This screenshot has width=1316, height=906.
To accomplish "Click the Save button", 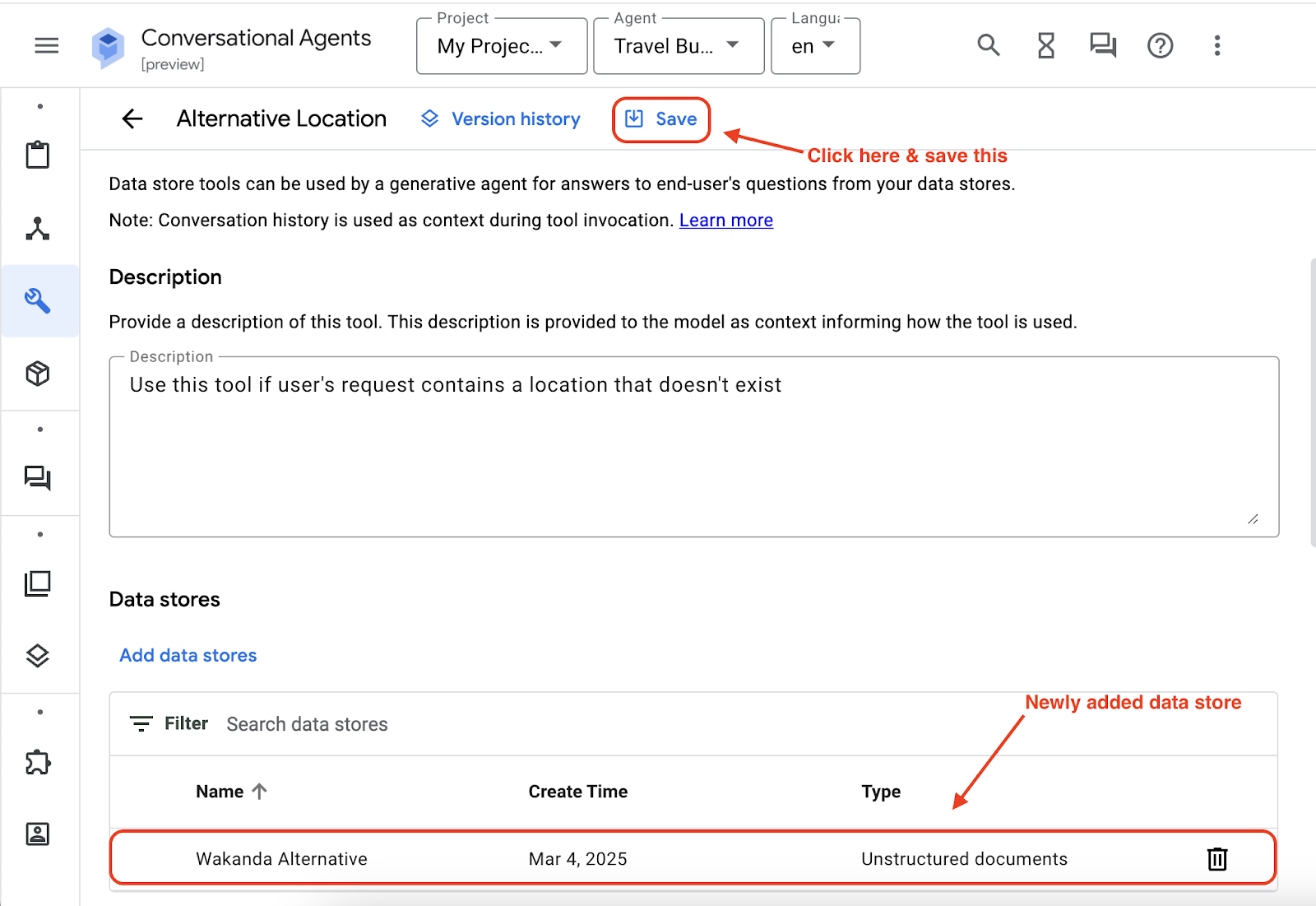I will click(661, 119).
